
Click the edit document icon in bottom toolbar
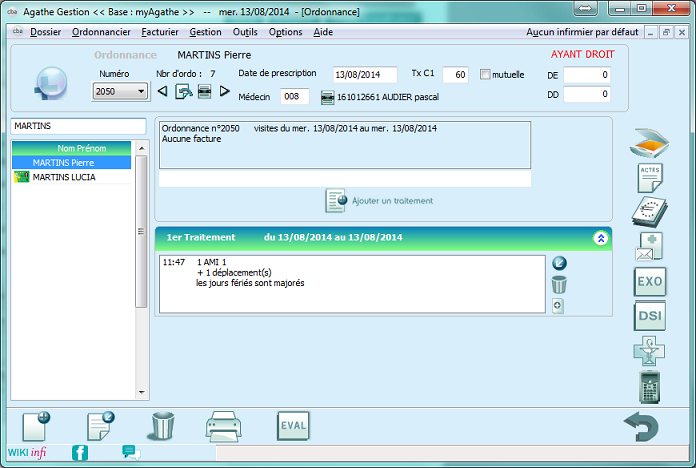point(101,426)
